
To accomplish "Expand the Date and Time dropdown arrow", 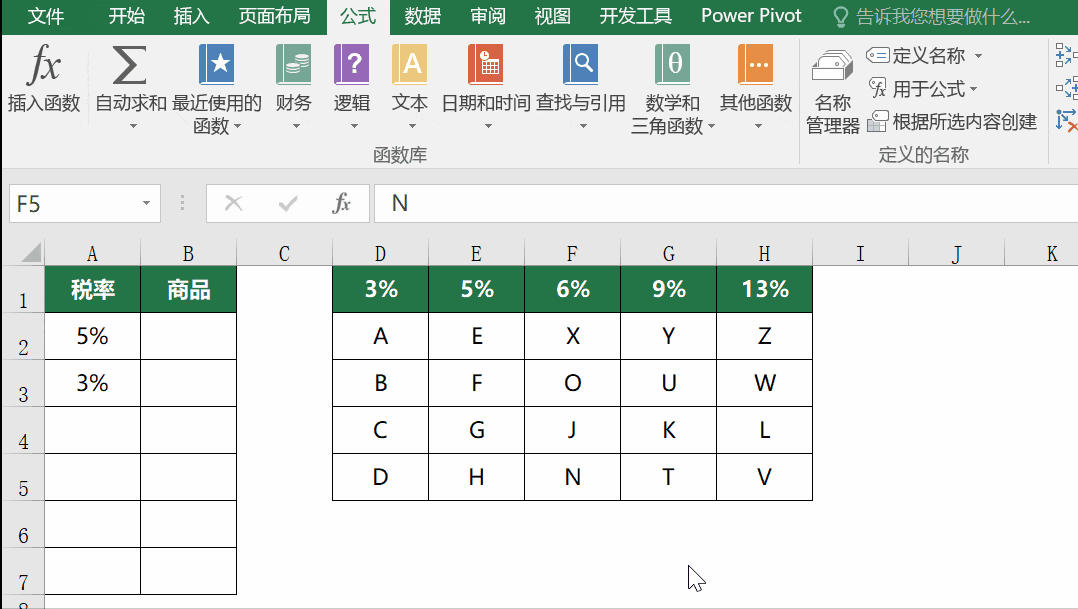I will tap(488, 126).
